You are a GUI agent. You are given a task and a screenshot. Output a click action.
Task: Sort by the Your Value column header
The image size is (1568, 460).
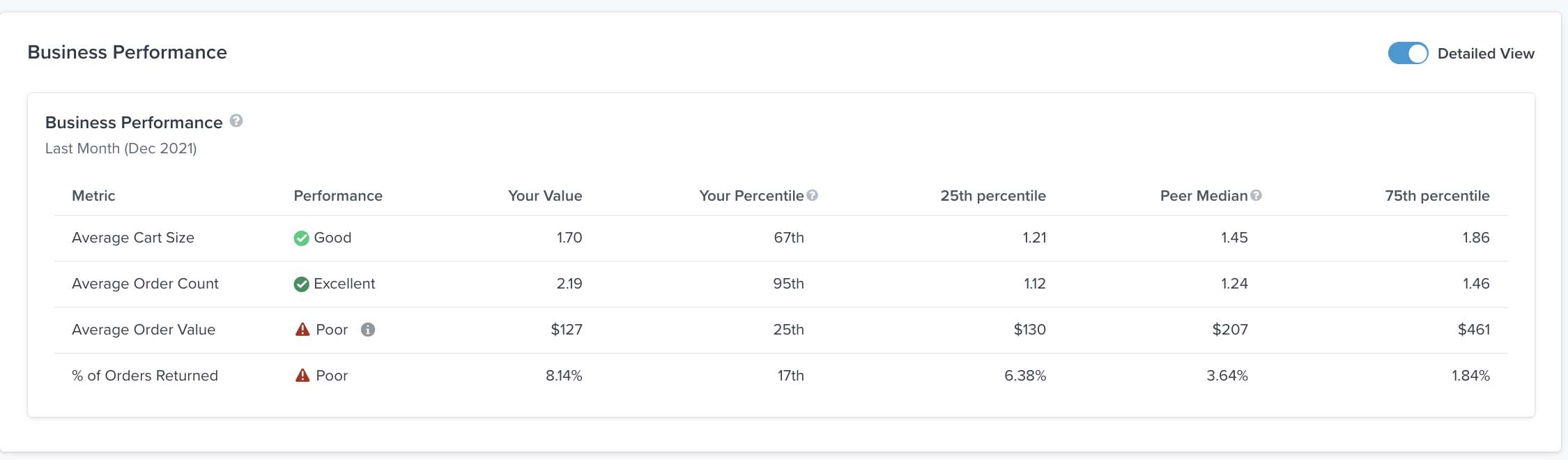point(545,196)
